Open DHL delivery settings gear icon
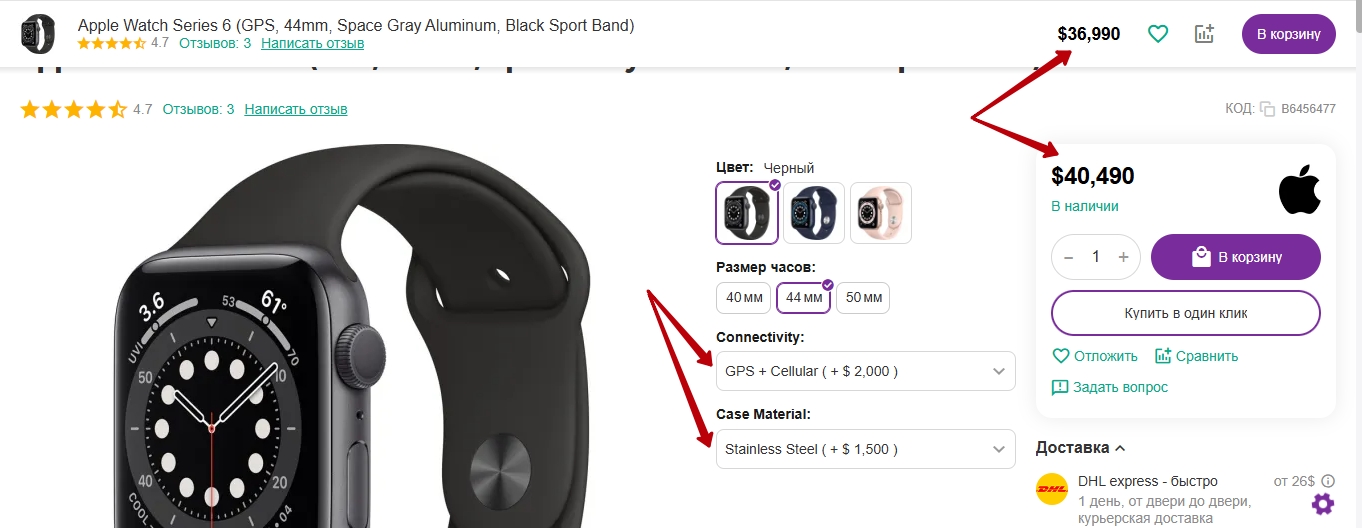The image size is (1362, 528). (x=1323, y=503)
